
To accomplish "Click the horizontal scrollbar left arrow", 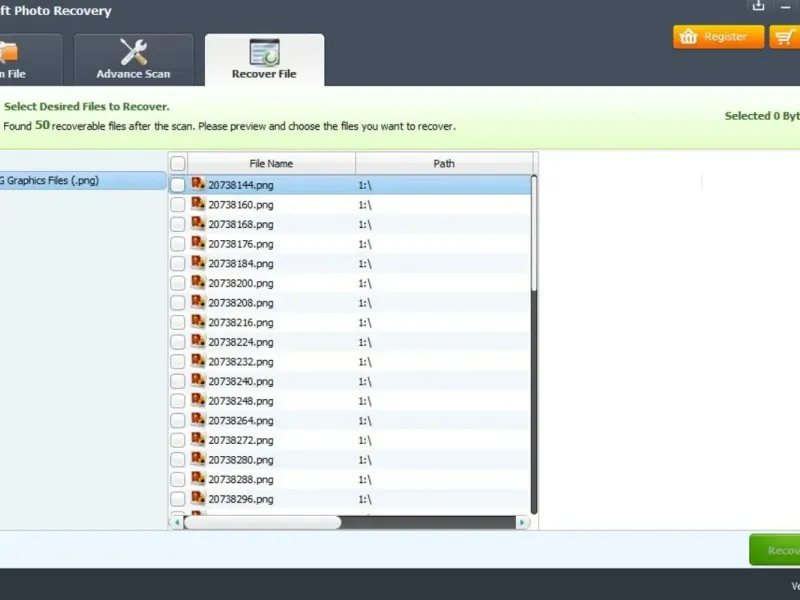I will click(177, 522).
